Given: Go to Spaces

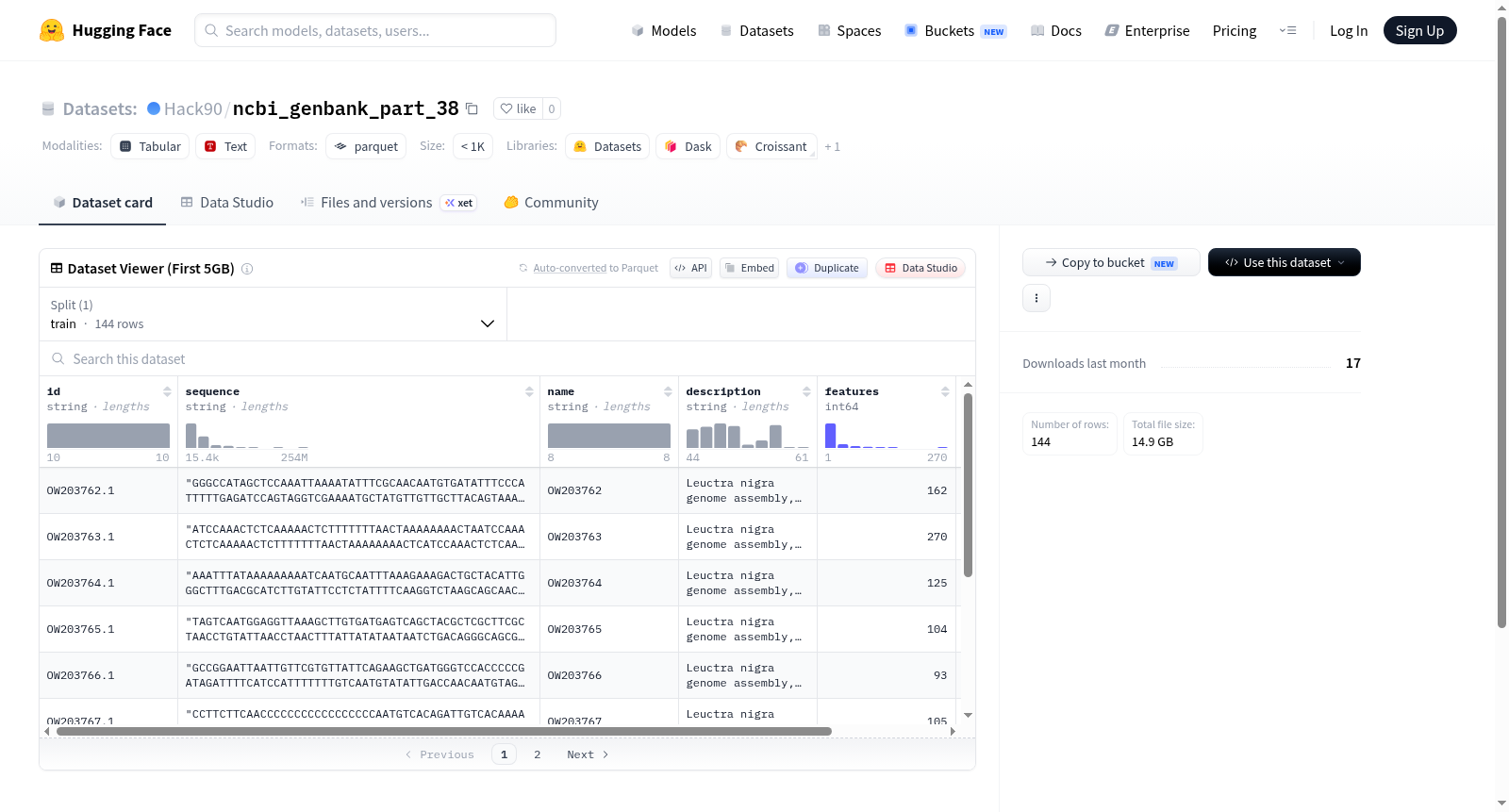Looking at the screenshot, I should (x=850, y=31).
